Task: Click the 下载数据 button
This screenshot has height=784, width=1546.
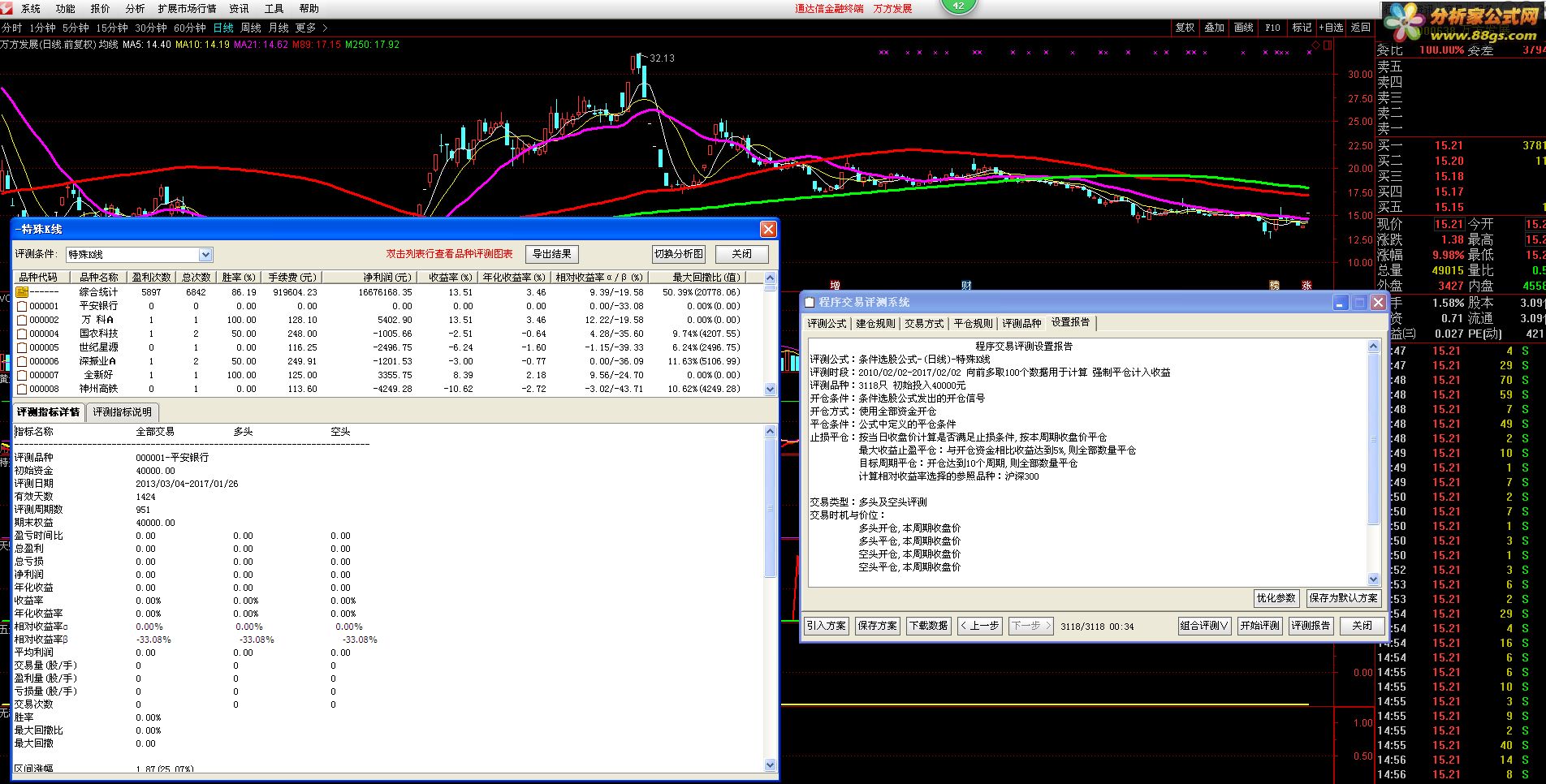Action: (x=928, y=626)
